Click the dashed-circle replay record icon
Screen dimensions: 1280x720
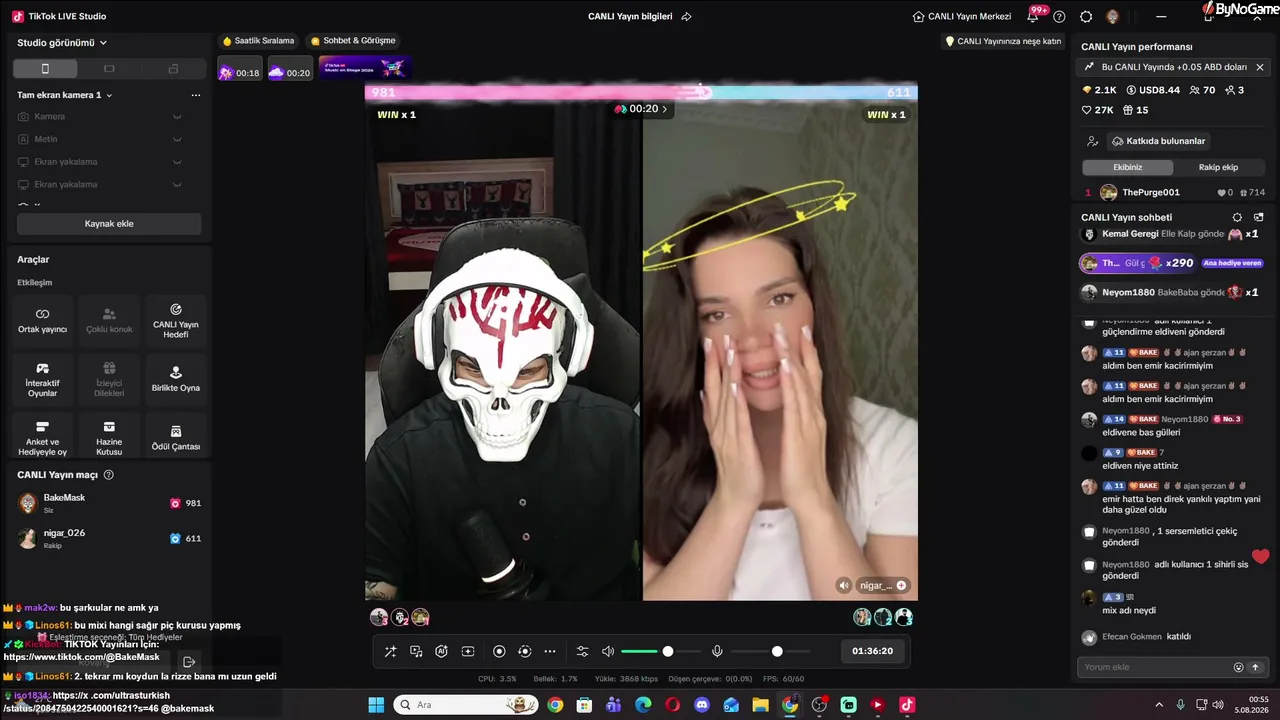click(x=525, y=651)
